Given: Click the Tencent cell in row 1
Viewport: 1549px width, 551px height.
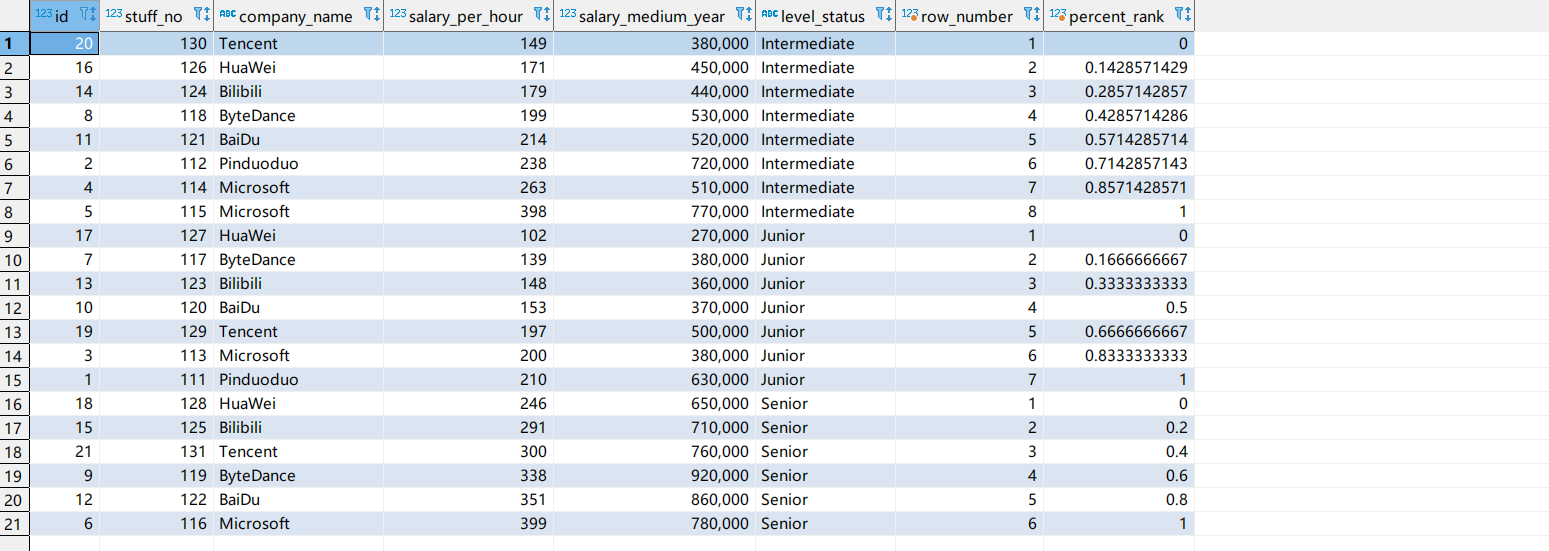Looking at the screenshot, I should (x=298, y=43).
